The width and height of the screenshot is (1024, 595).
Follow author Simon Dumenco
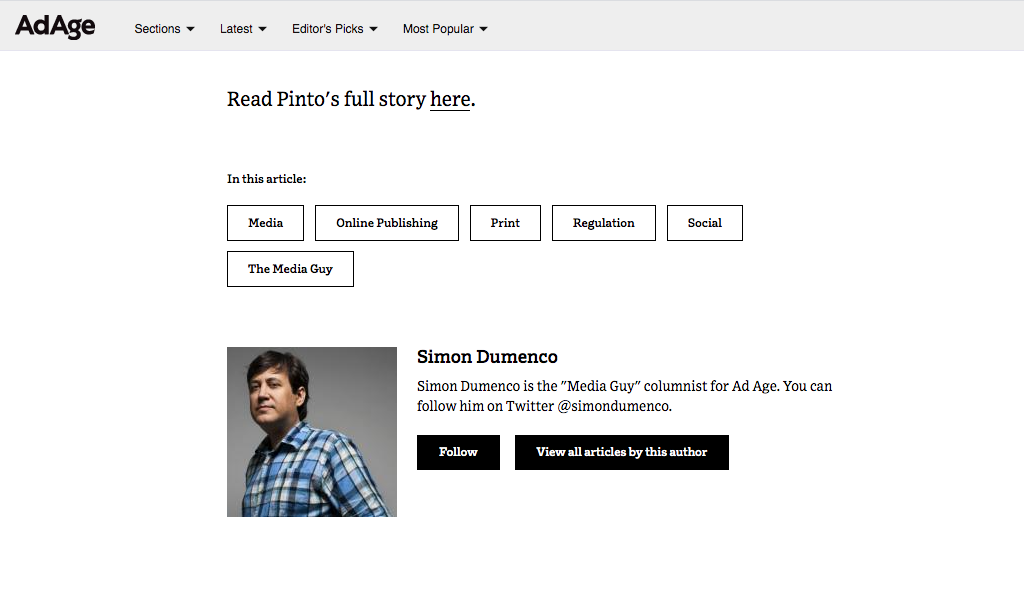458,452
